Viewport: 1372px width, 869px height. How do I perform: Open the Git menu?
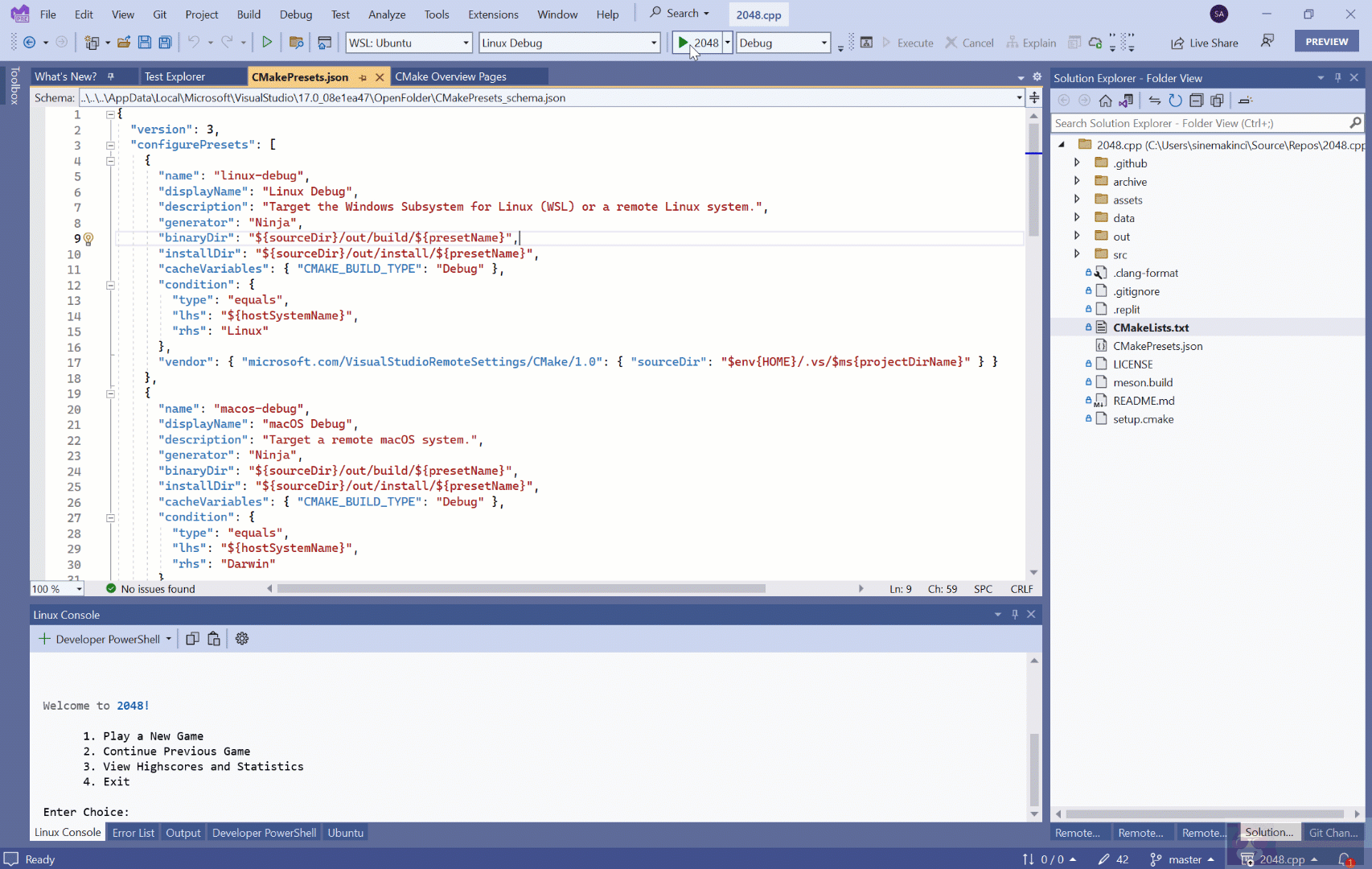(x=159, y=14)
